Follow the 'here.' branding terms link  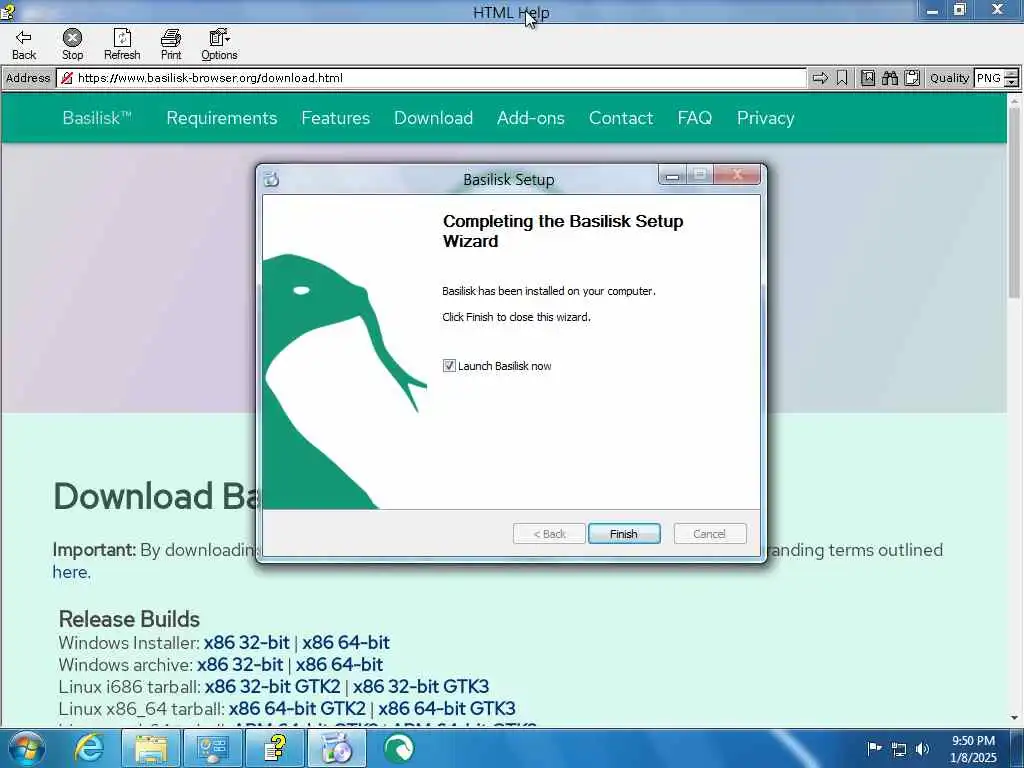pos(72,571)
